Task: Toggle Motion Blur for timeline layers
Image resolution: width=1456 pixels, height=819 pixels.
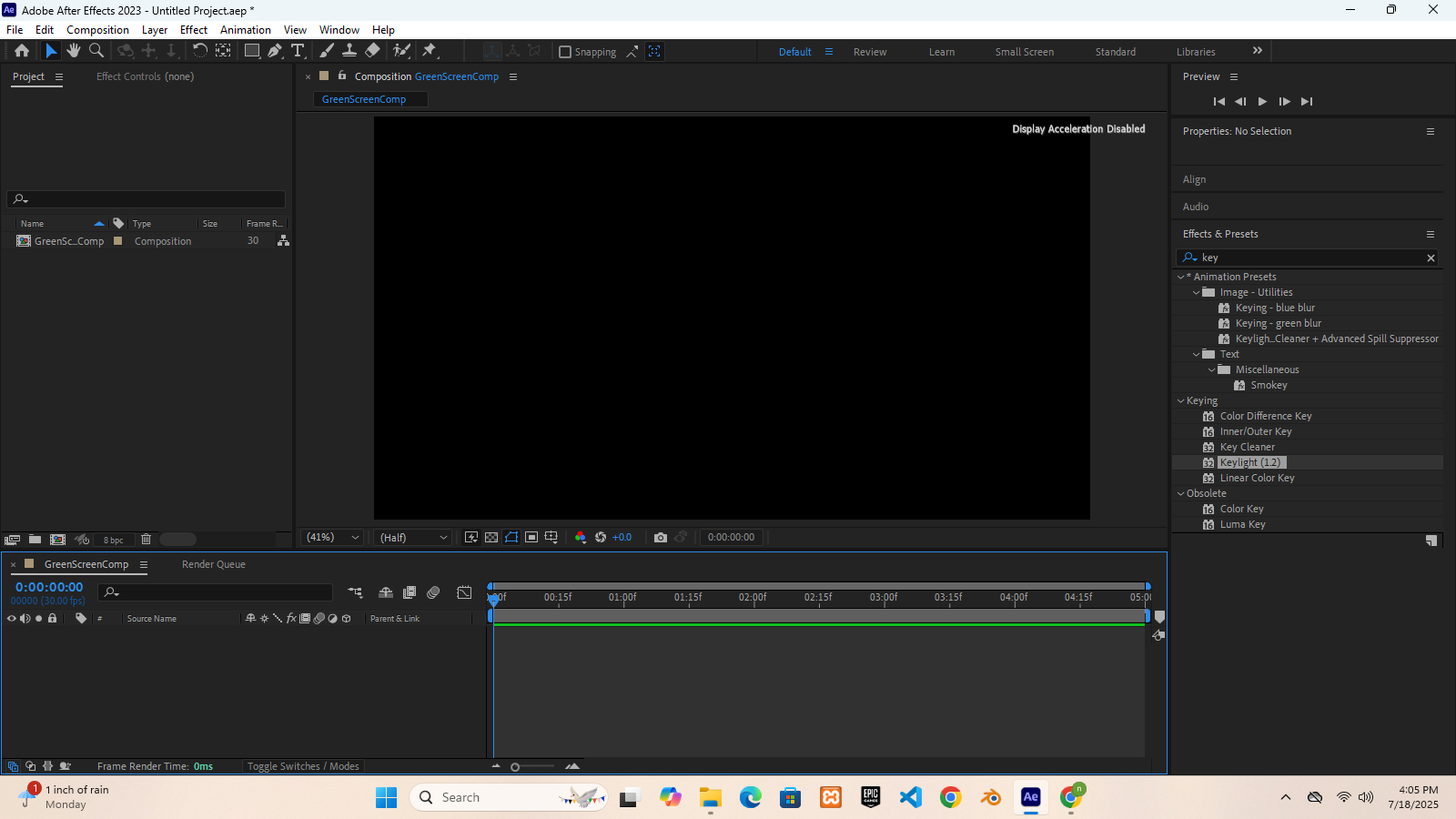Action: (x=433, y=592)
